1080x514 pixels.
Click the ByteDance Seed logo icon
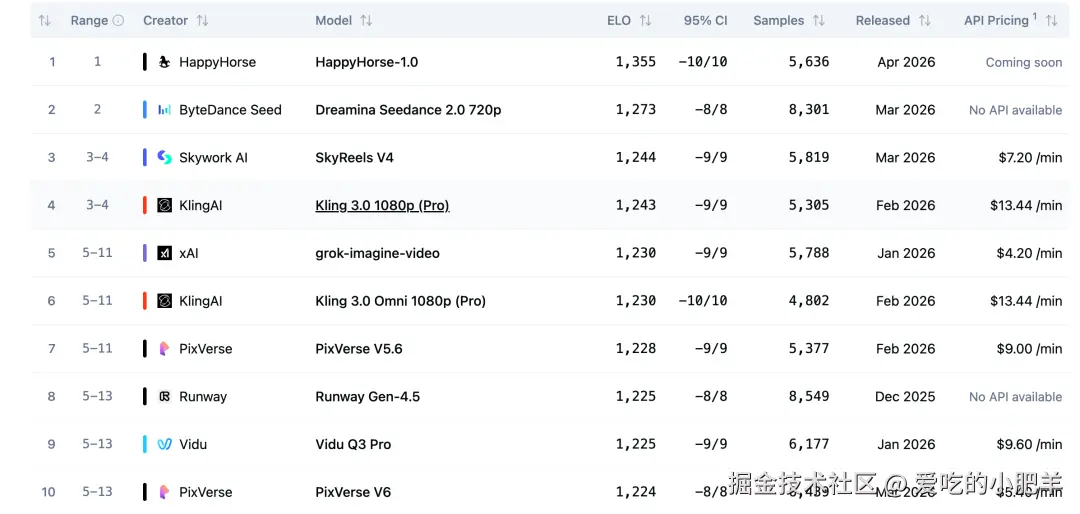(x=165, y=110)
